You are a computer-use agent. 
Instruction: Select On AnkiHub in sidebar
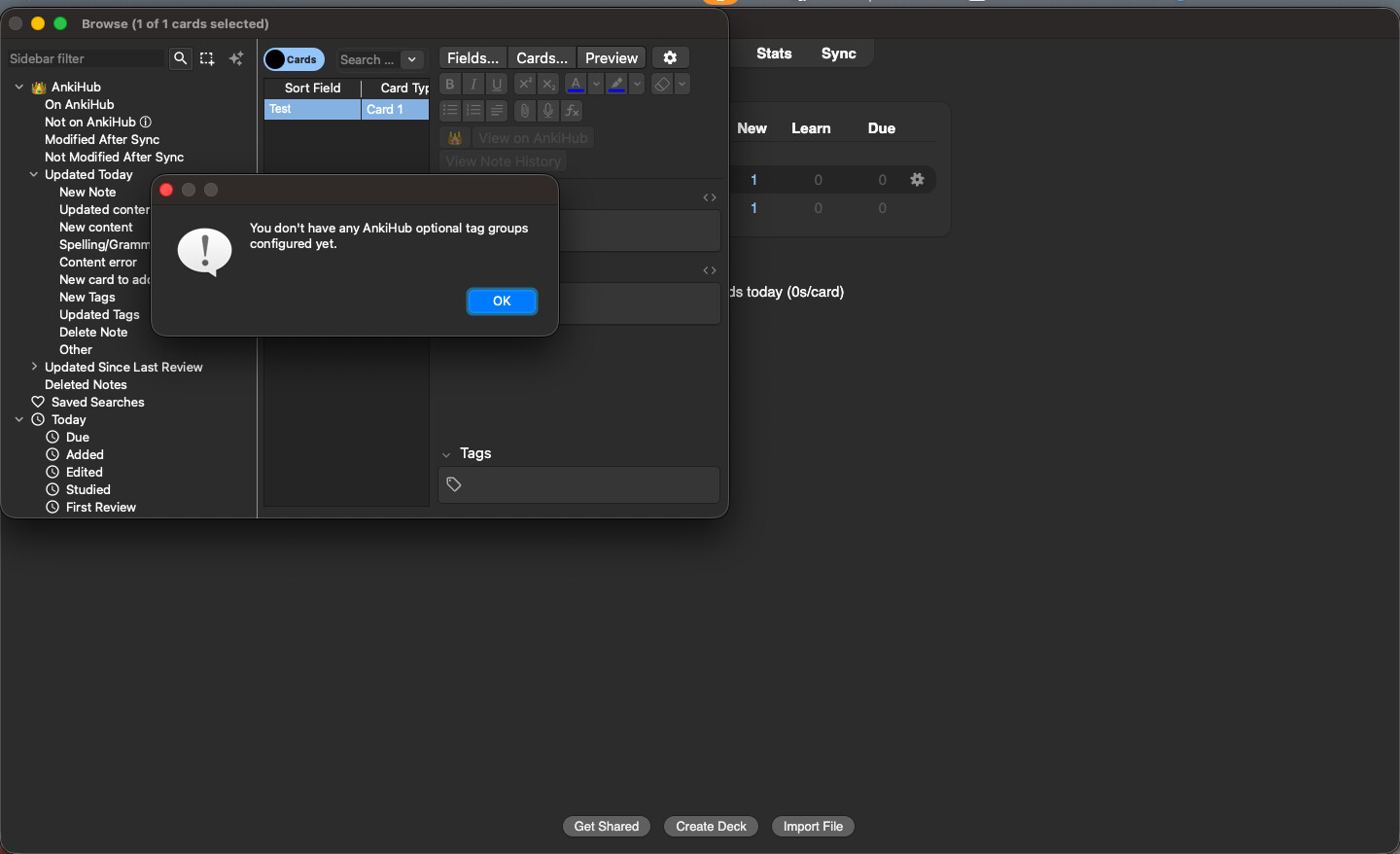[x=80, y=104]
